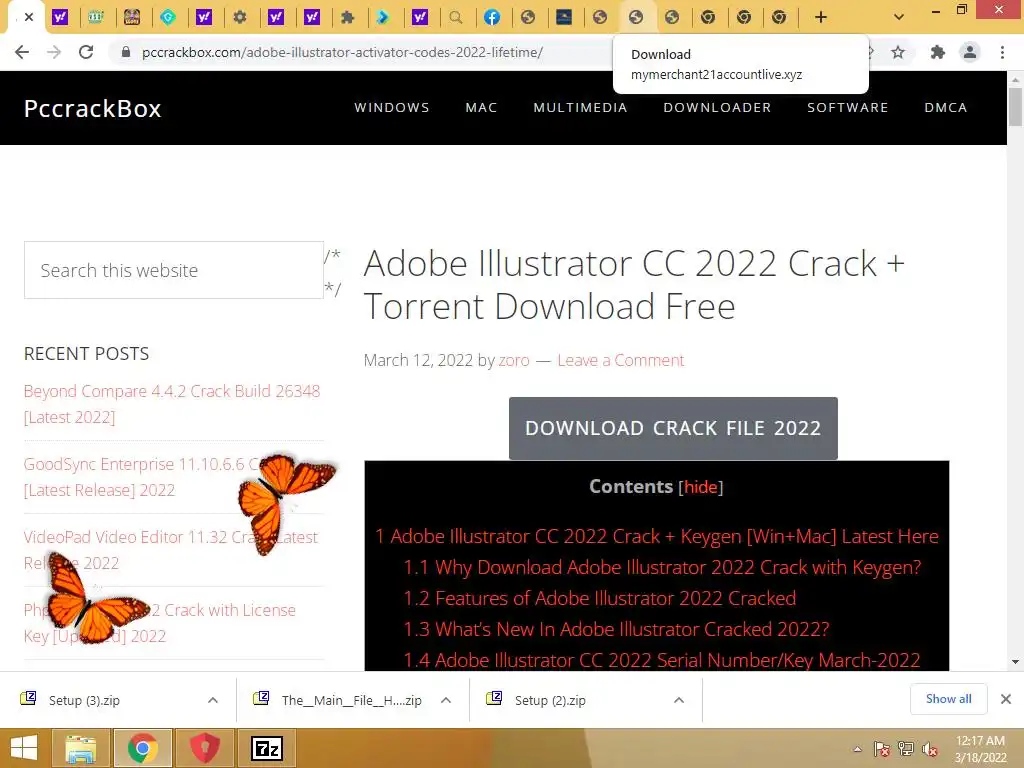Click the Chrome taskbar icon

(143, 748)
